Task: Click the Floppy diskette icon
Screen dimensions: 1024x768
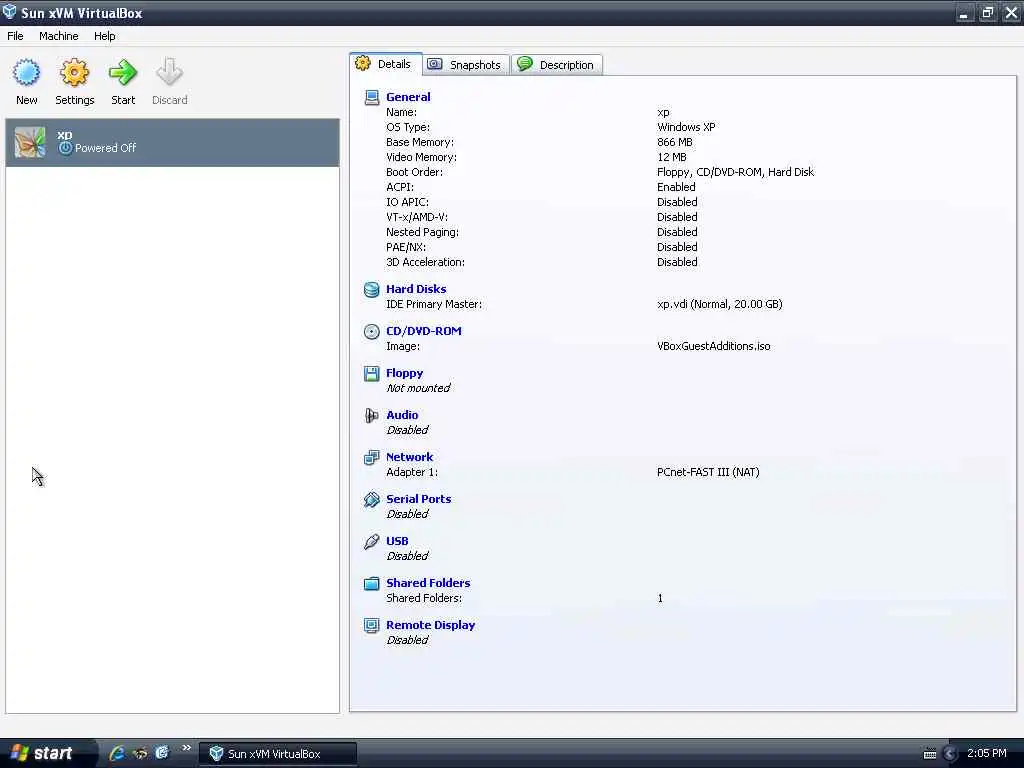Action: pos(372,374)
